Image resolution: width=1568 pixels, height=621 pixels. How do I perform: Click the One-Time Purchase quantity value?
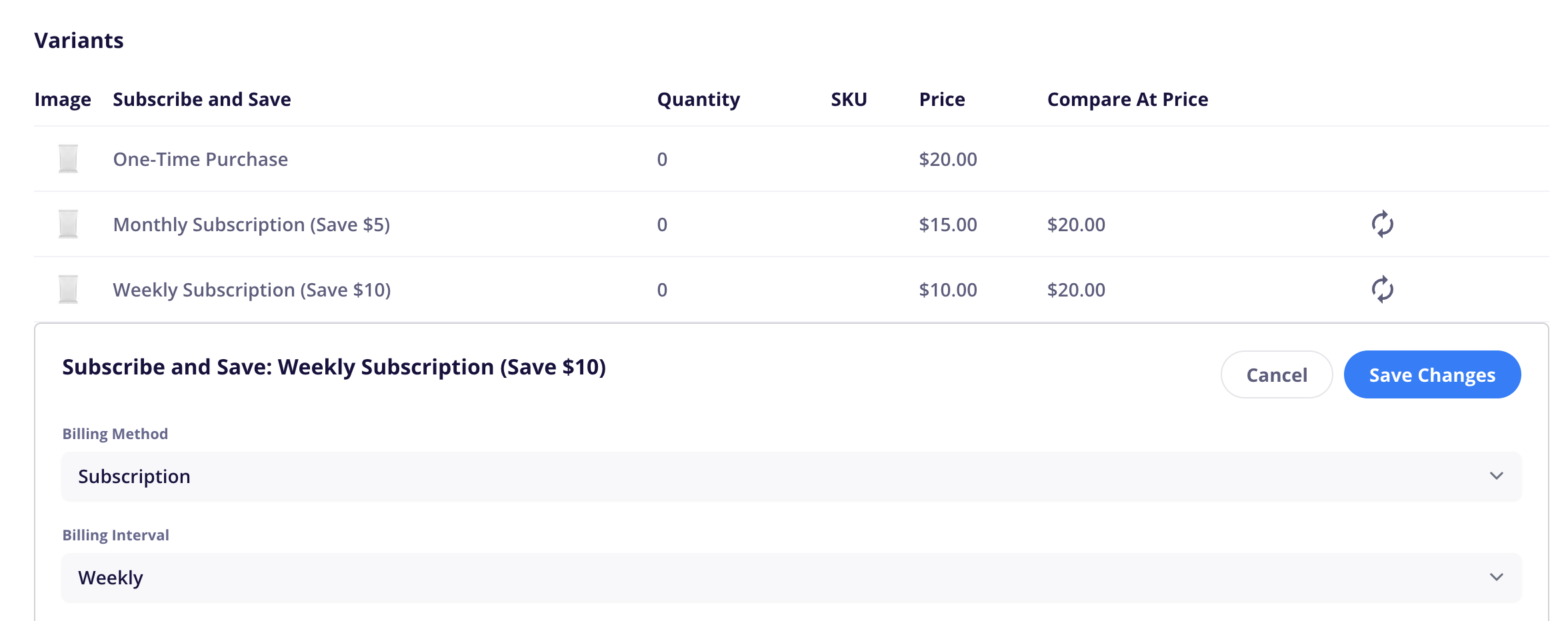pyautogui.click(x=662, y=159)
